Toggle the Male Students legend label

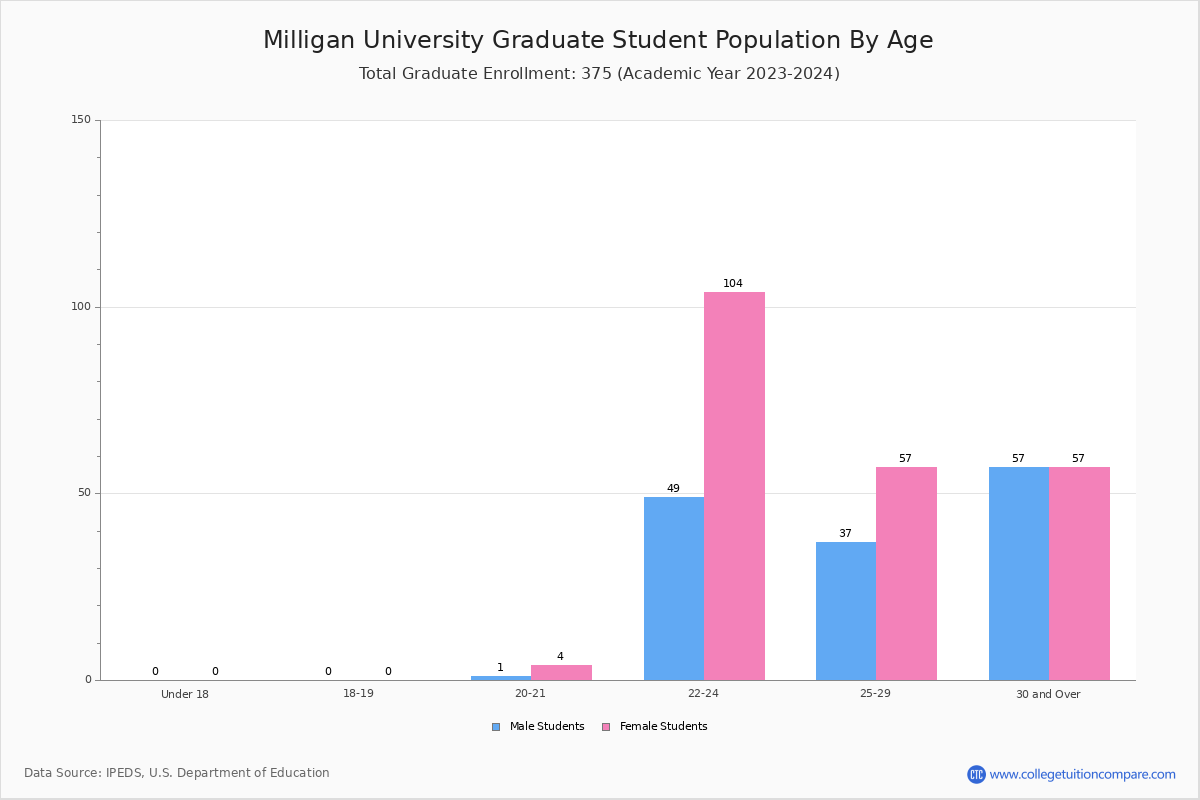click(x=547, y=727)
